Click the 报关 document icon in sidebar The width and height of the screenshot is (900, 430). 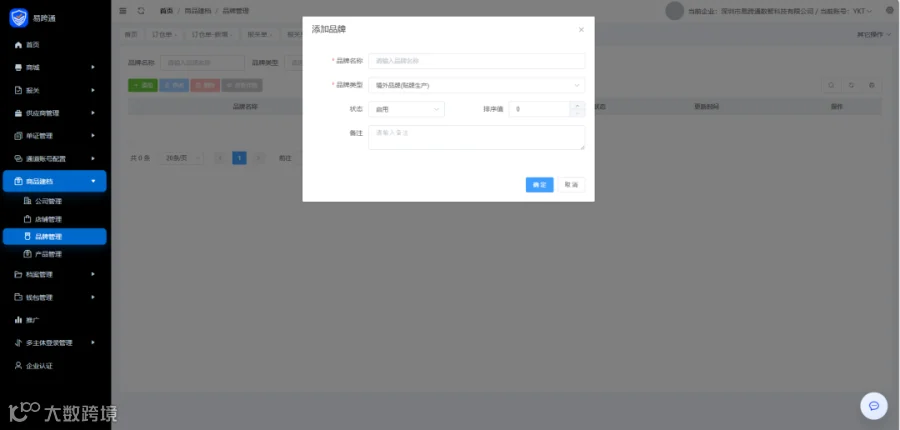click(18, 90)
